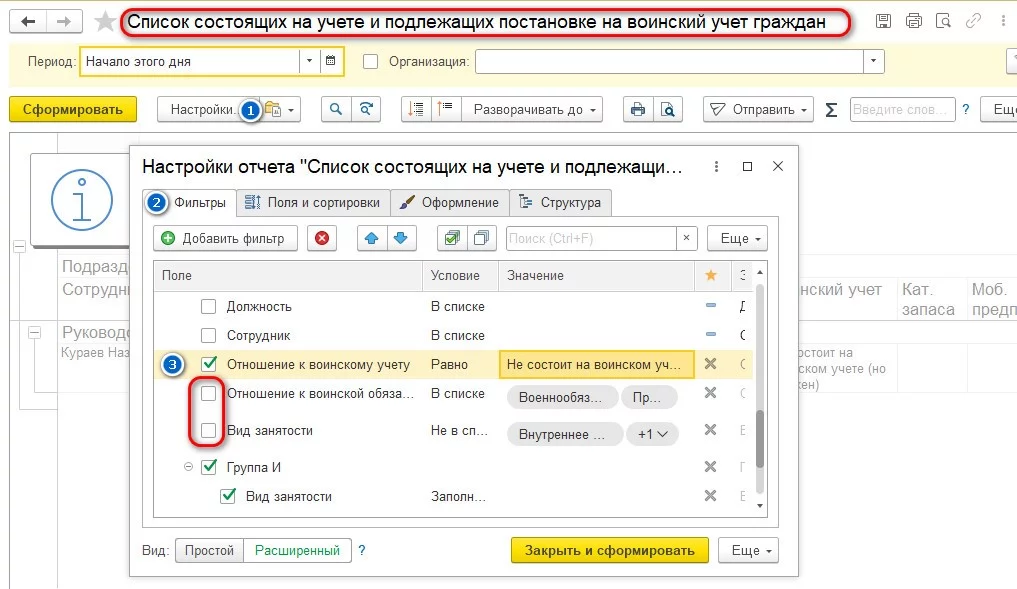1017x589 pixels.
Task: Go back with the left arrow button
Action: pyautogui.click(x=28, y=21)
